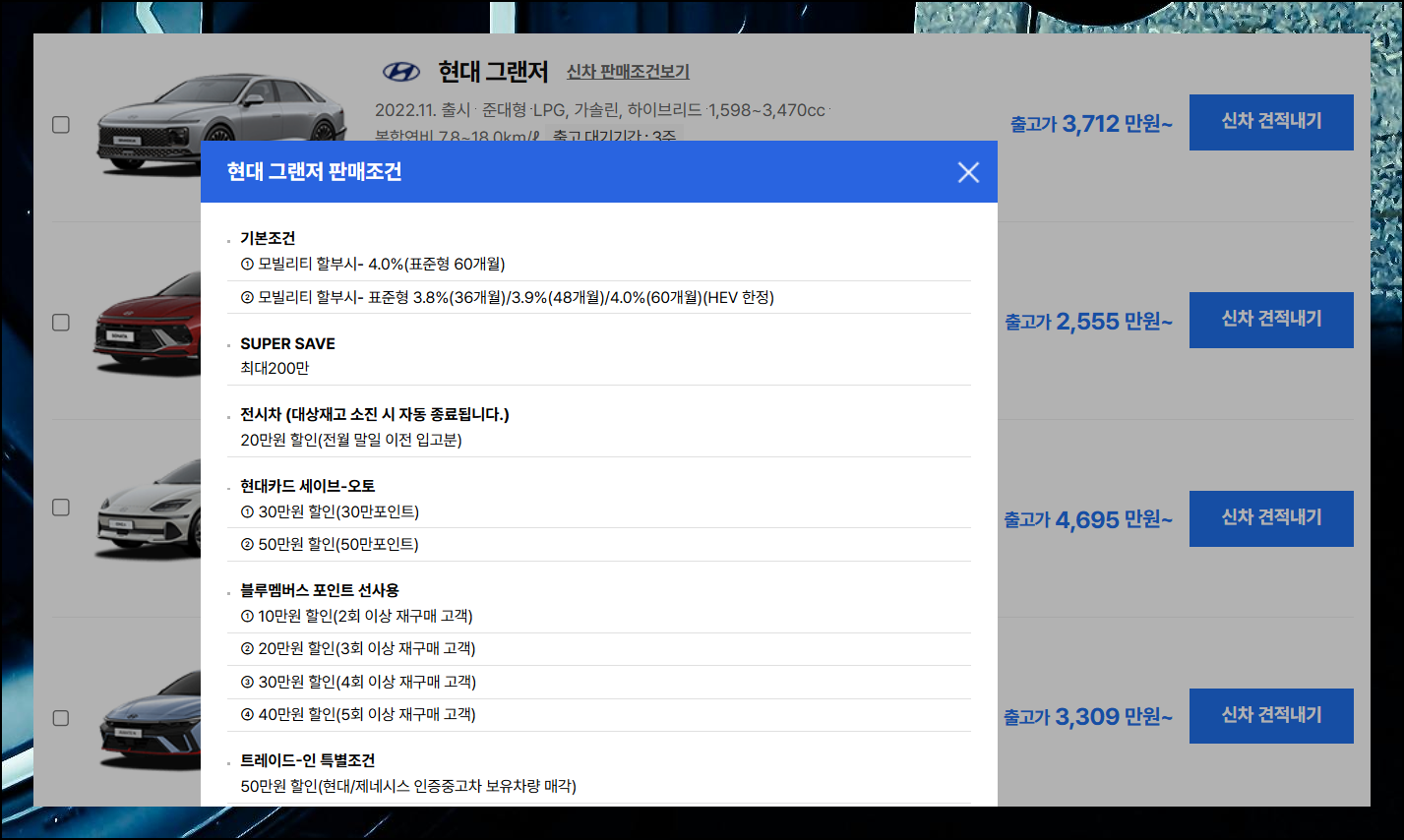Click the 현대카드 세이브-오토 heading
The image size is (1404, 840).
coord(307,486)
